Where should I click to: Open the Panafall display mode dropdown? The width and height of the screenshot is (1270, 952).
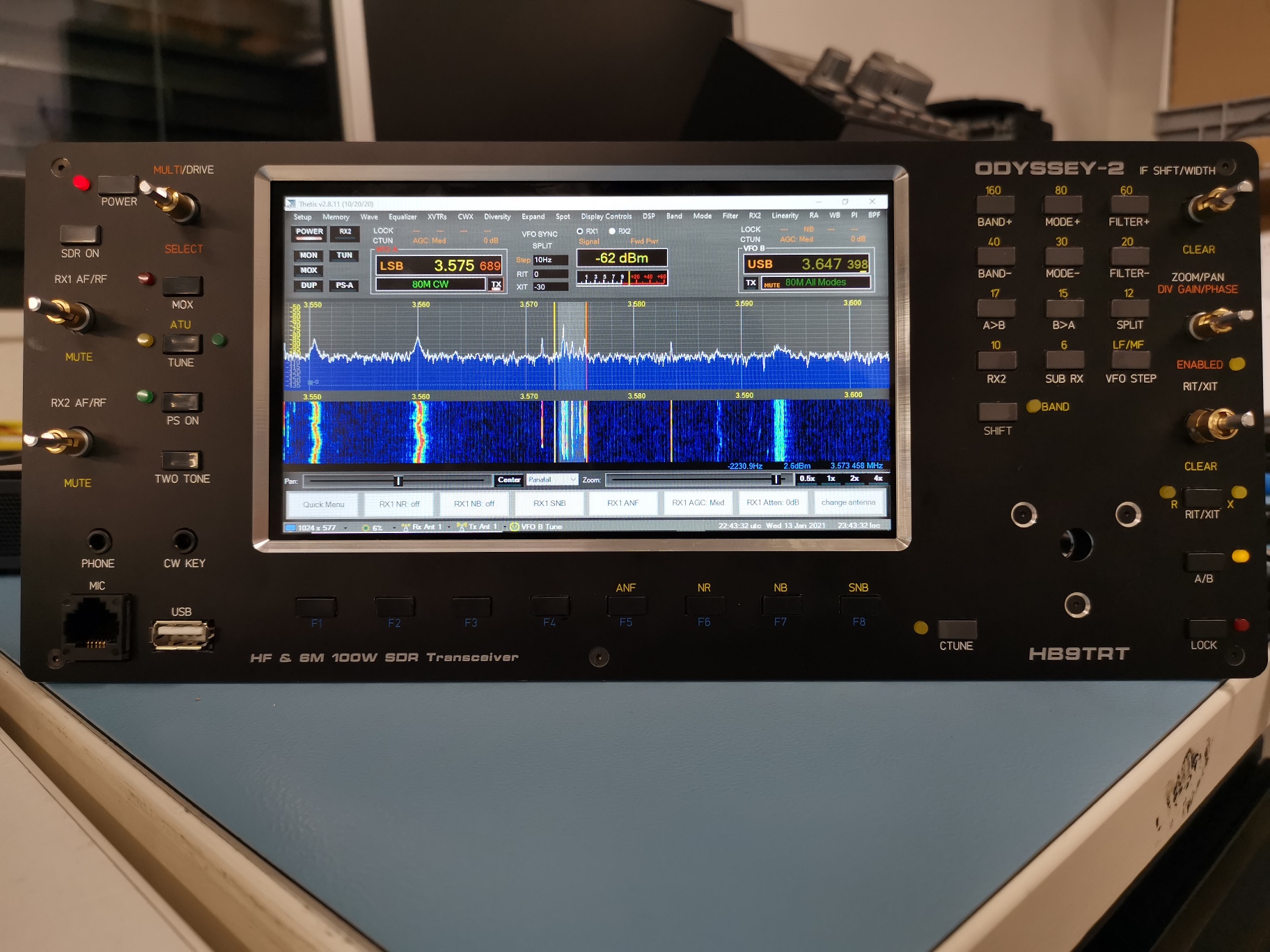point(552,479)
